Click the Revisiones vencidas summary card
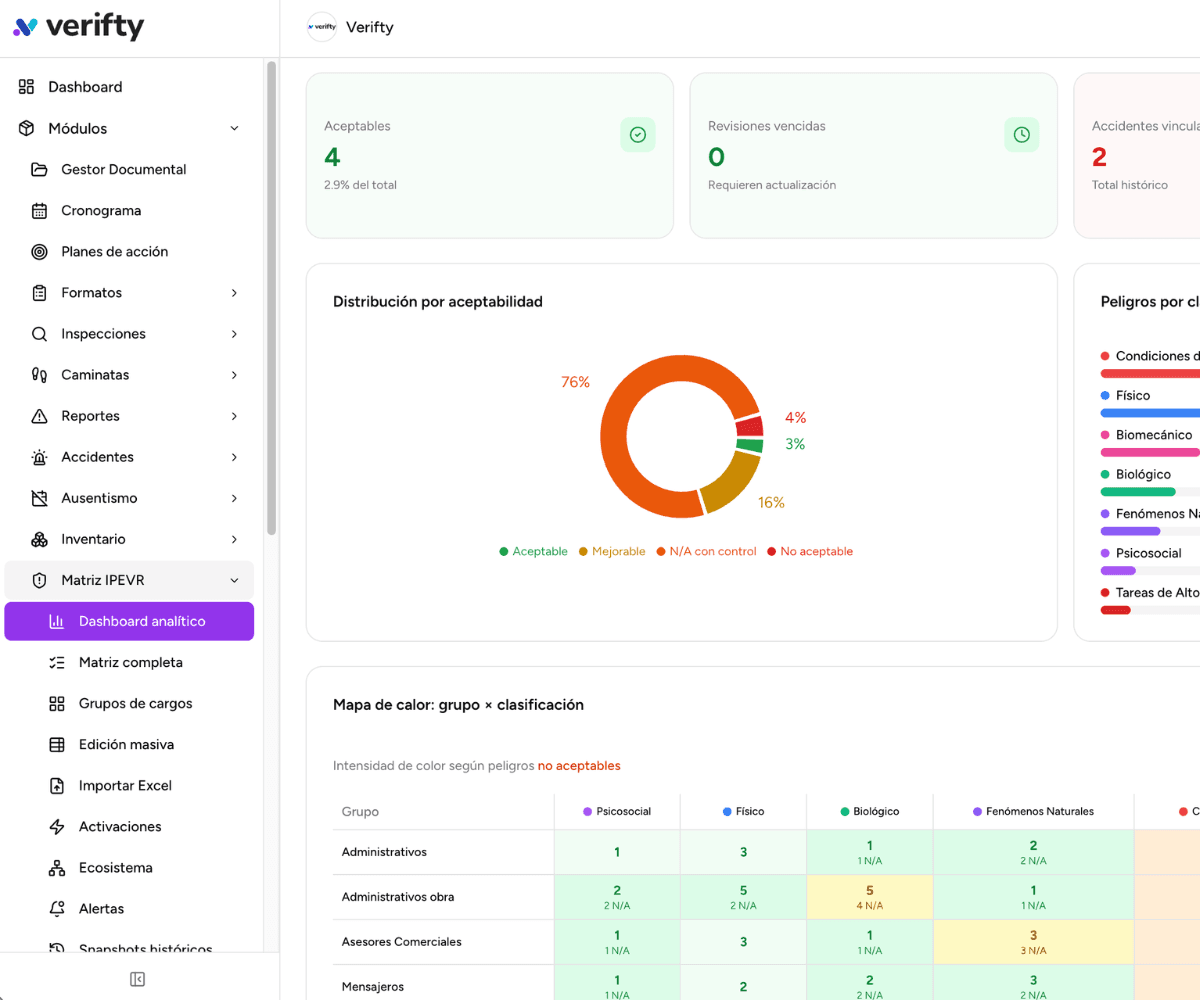 coord(874,155)
